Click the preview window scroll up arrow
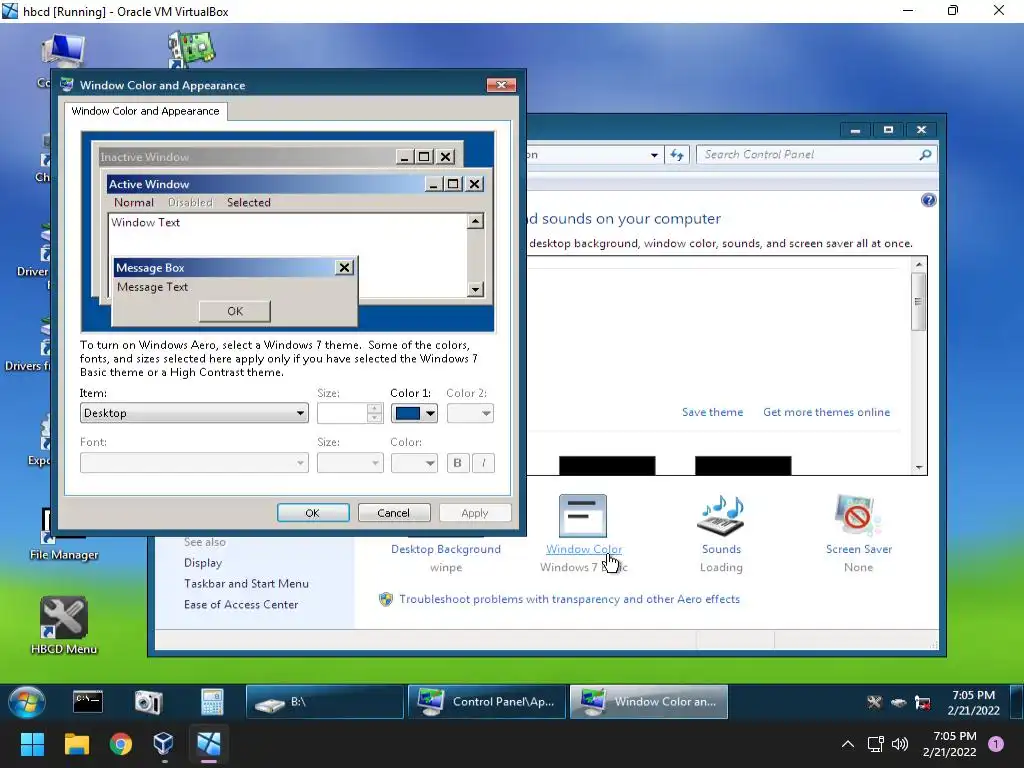The width and height of the screenshot is (1024, 768). 475,222
